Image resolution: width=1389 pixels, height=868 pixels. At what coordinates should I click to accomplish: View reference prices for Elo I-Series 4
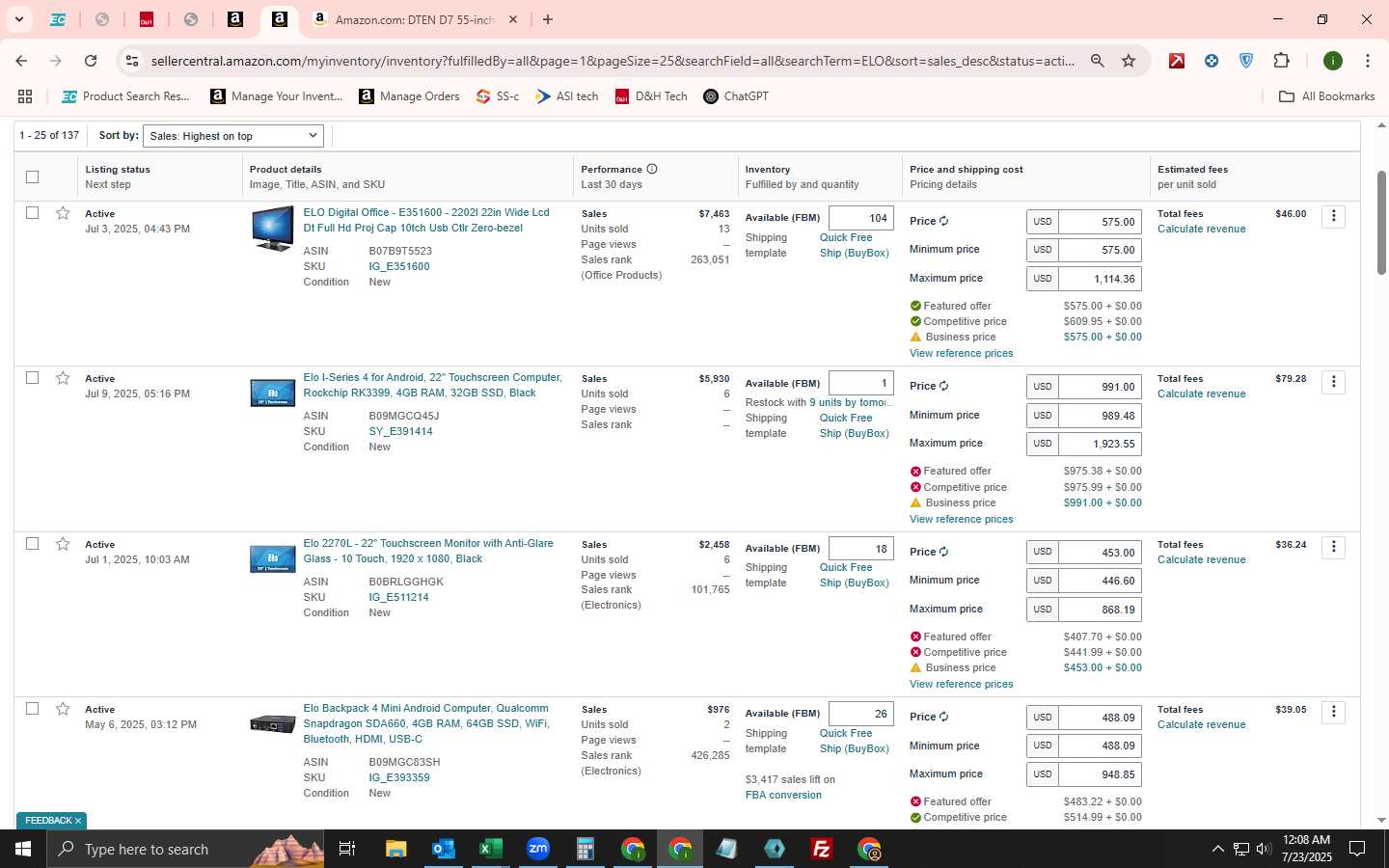961,519
